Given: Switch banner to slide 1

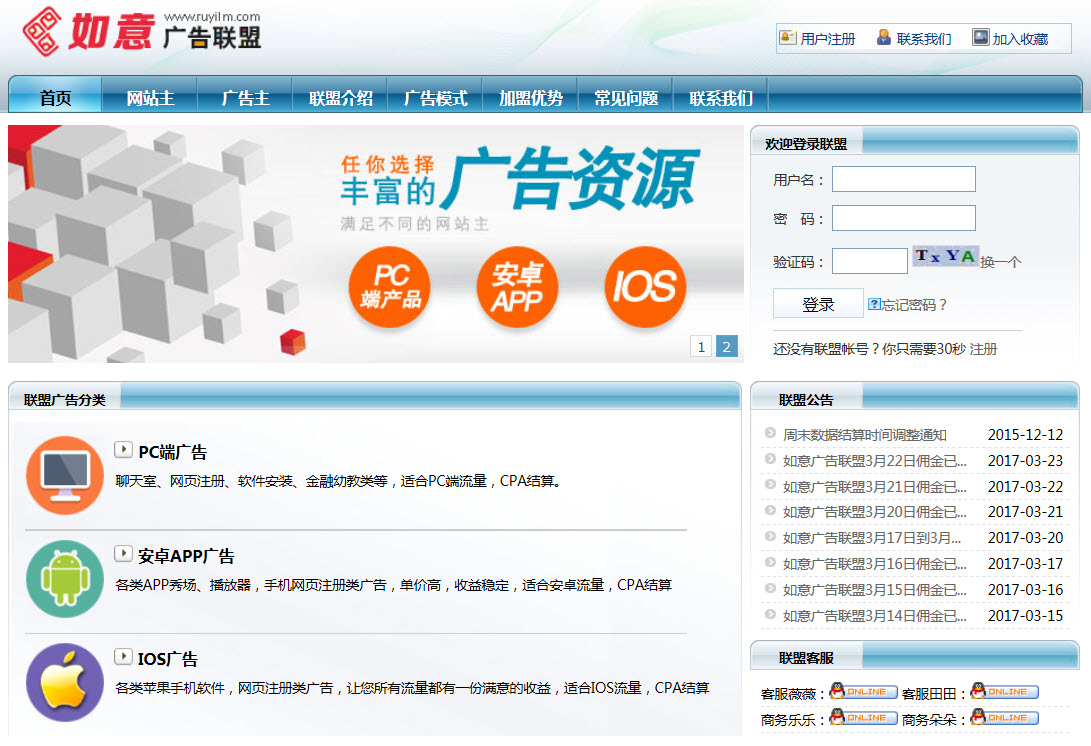Looking at the screenshot, I should click(701, 347).
